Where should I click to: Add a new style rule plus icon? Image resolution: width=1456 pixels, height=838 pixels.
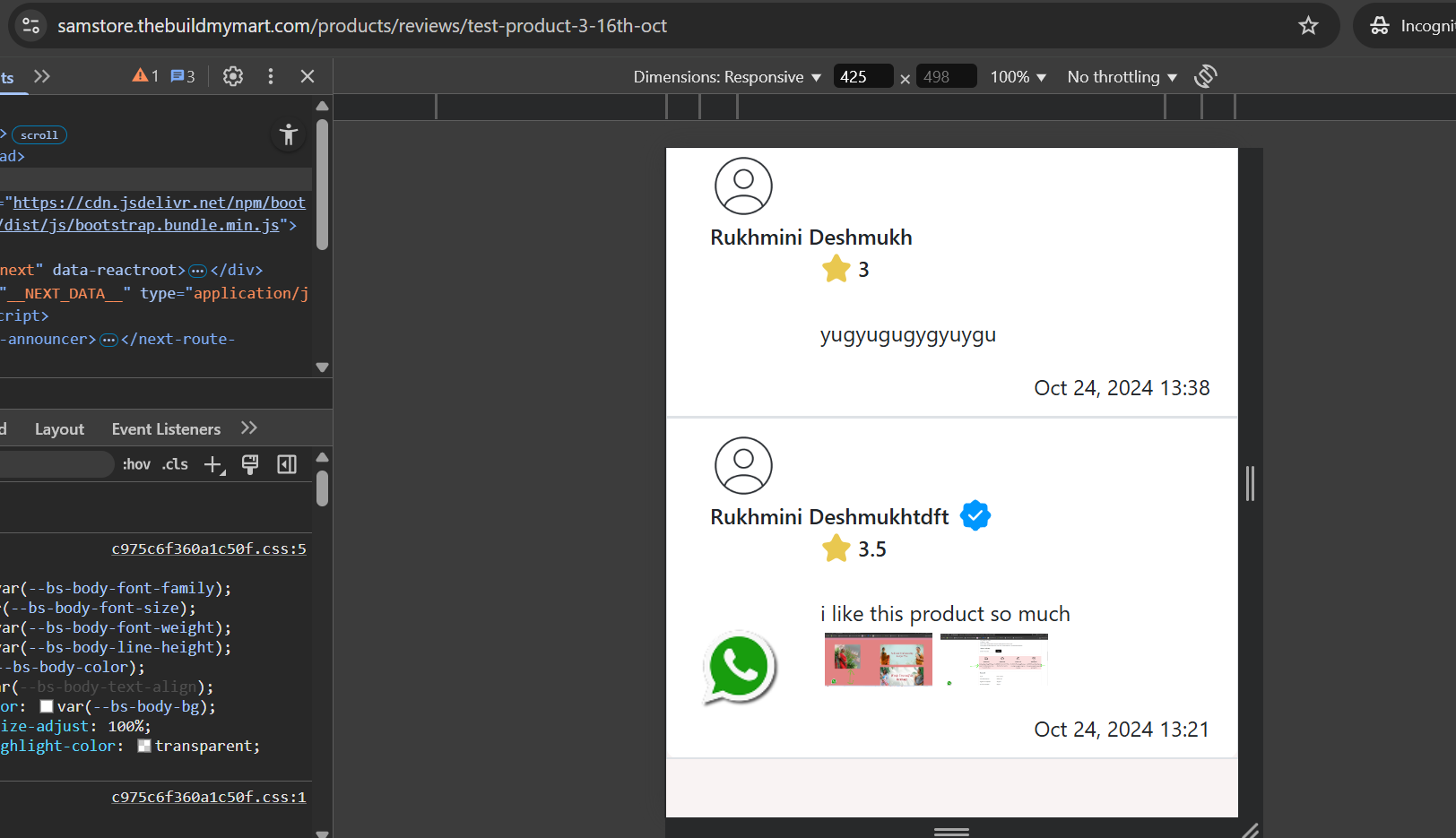213,464
